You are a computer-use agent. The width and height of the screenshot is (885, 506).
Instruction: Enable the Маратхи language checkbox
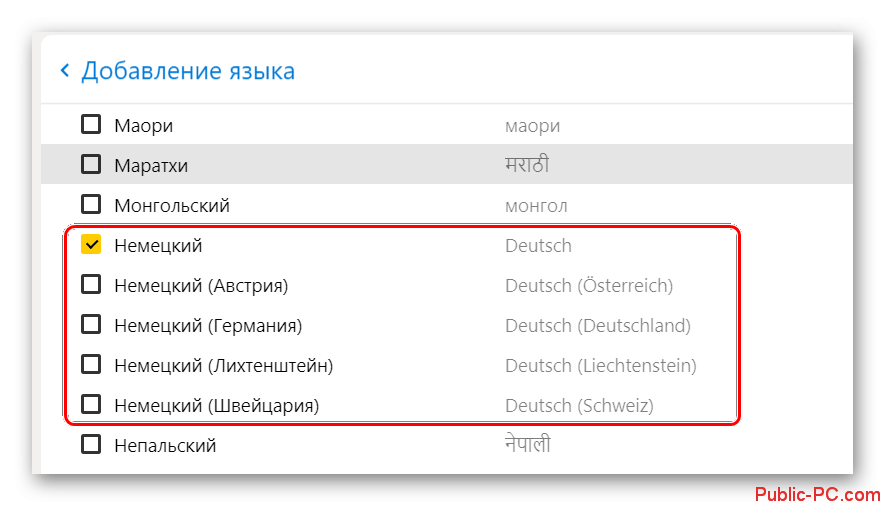point(91,164)
